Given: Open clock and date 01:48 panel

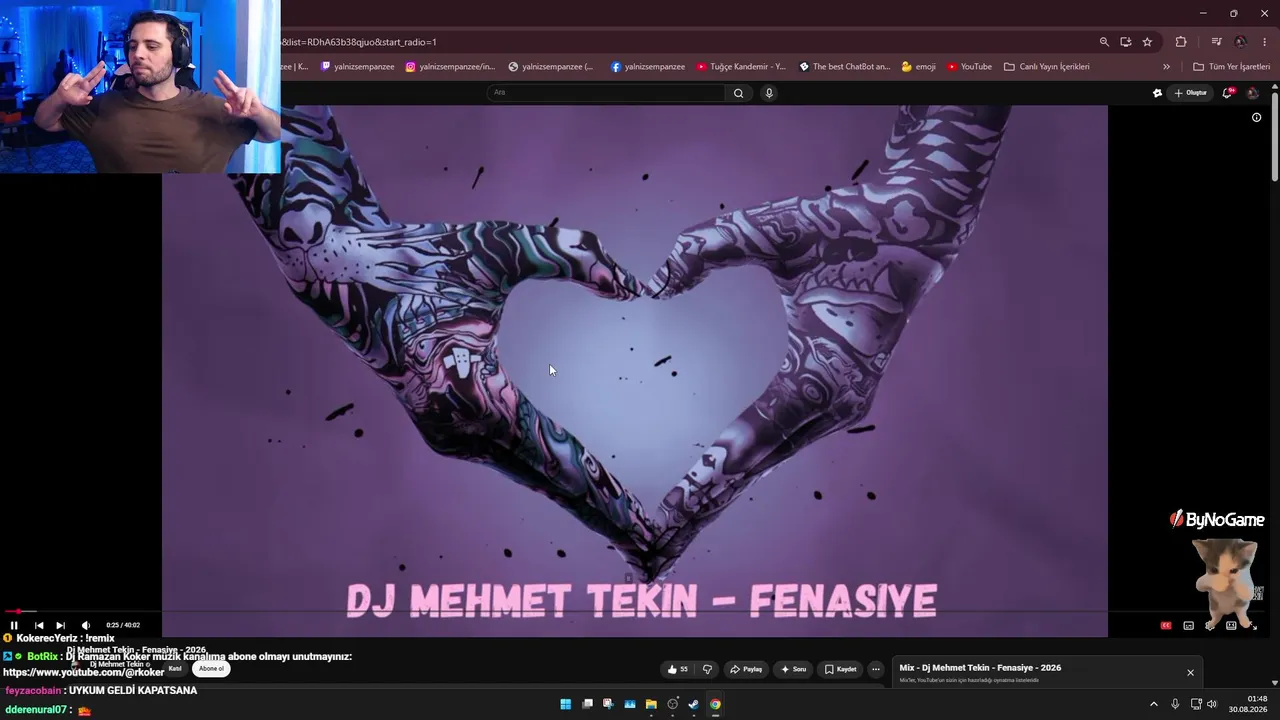Looking at the screenshot, I should (1248, 704).
